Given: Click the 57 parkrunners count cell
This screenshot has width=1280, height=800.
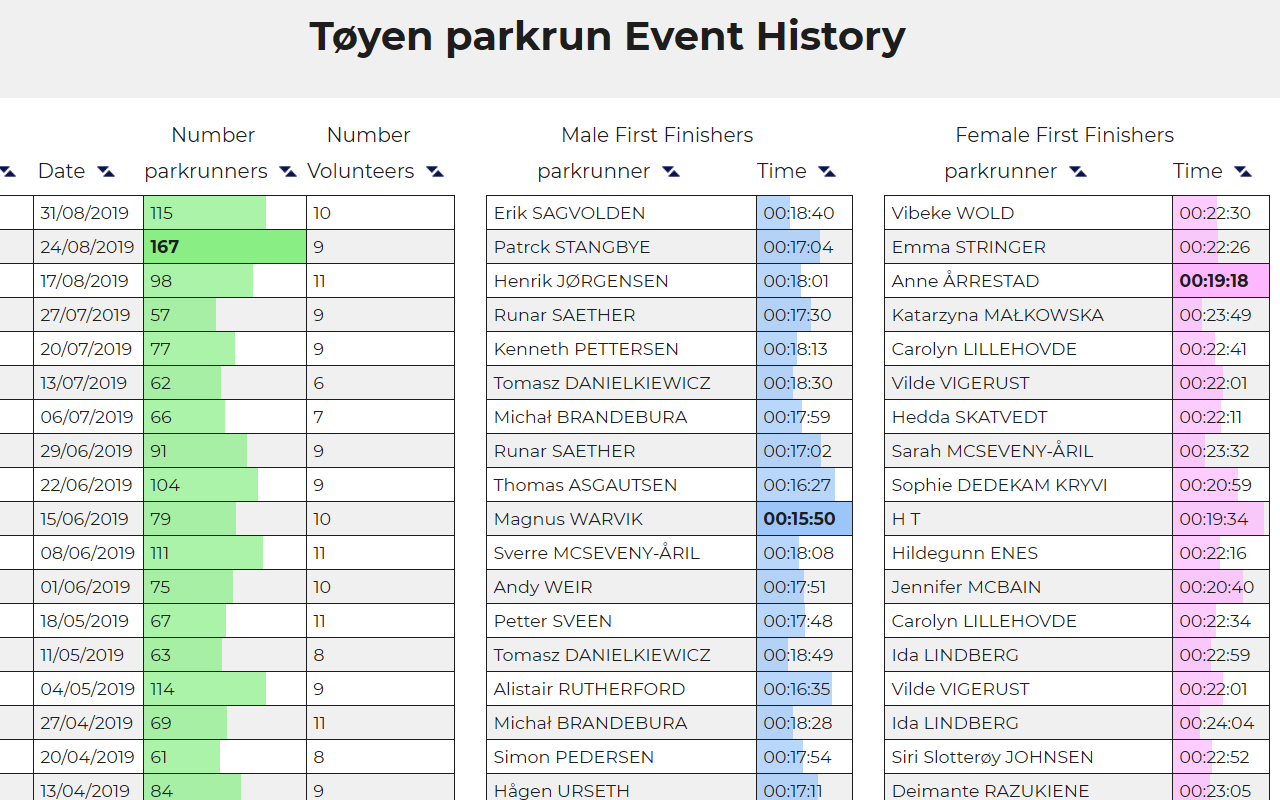Looking at the screenshot, I should pos(225,315).
